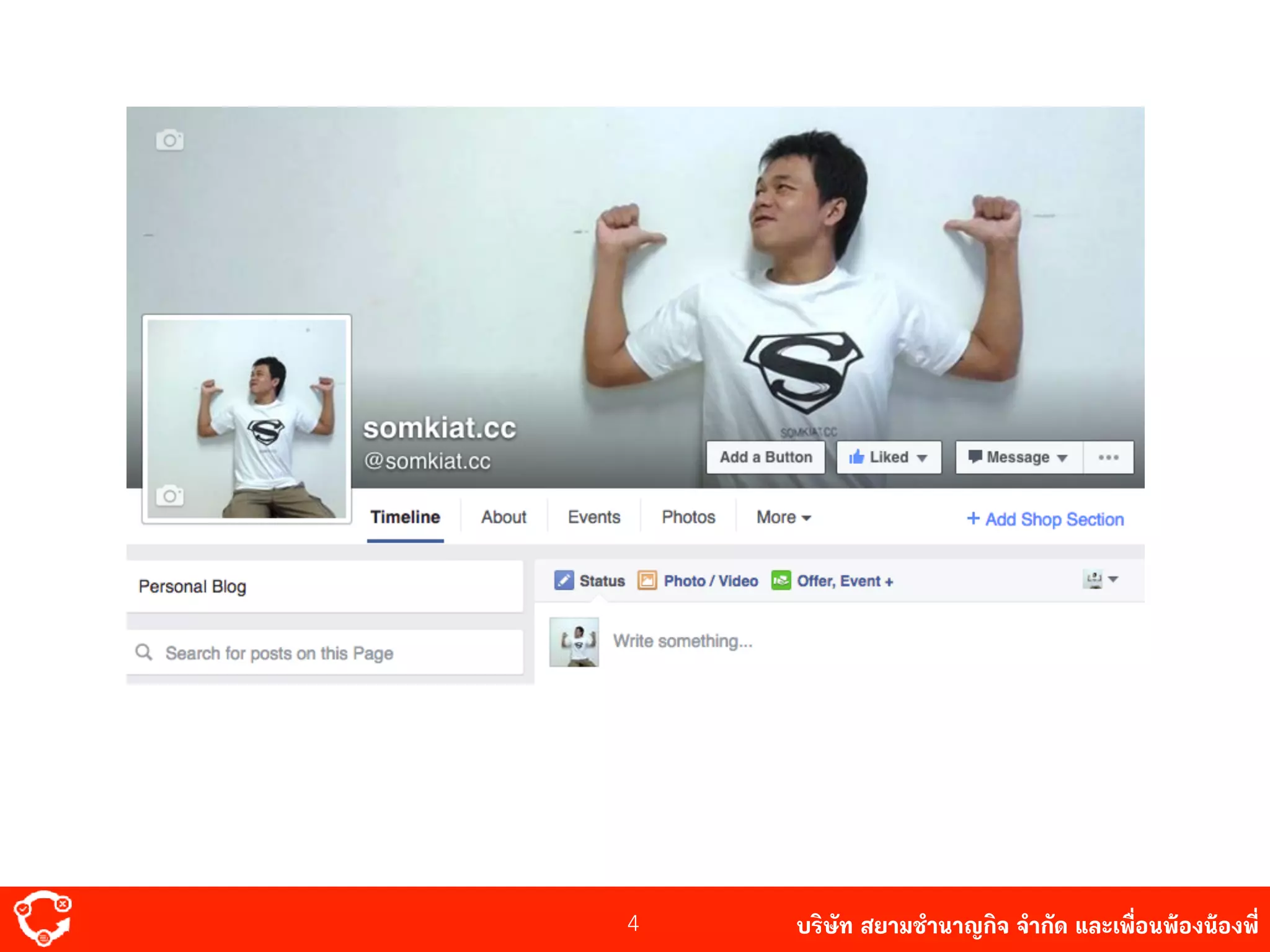Click the green Offer, Event icon
Viewport: 1270px width, 952px height.
(781, 581)
